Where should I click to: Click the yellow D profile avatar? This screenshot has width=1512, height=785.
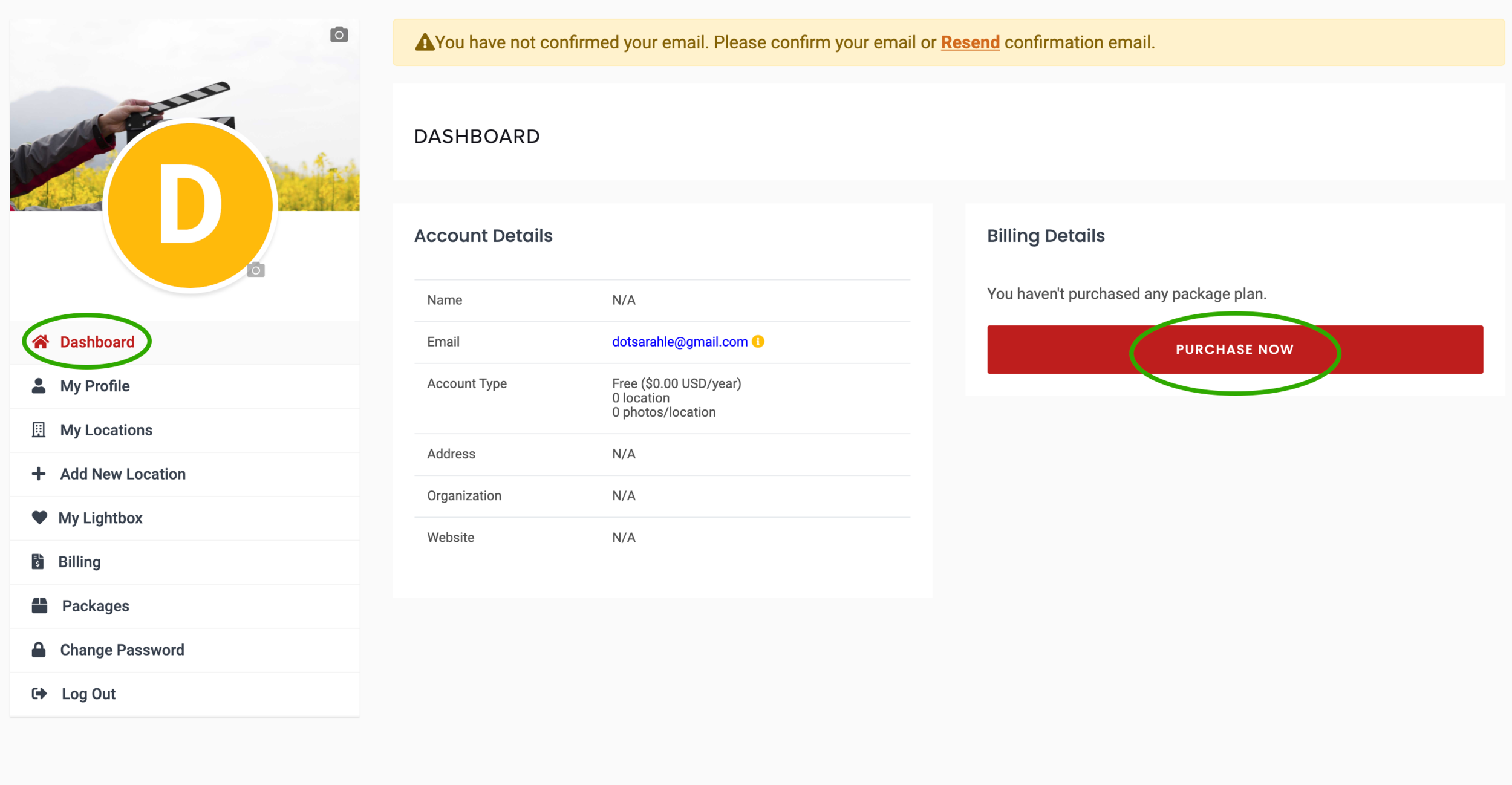pos(190,206)
